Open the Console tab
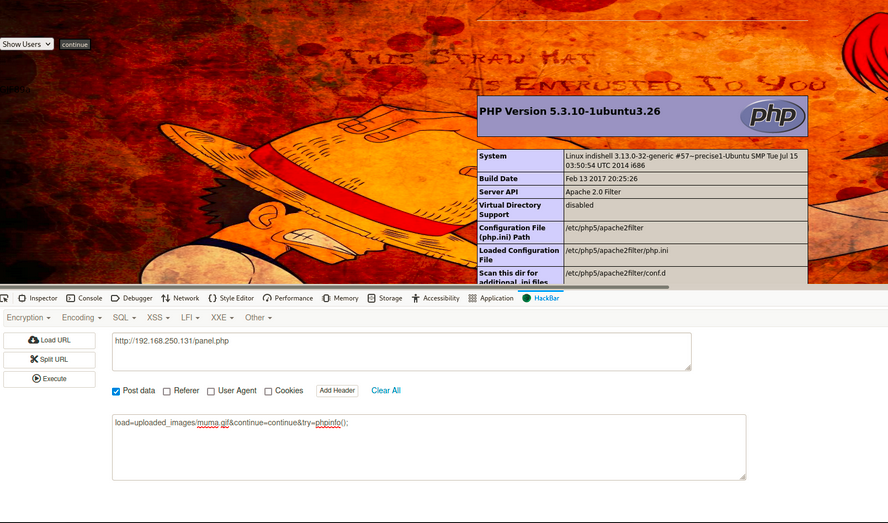Viewport: 888px width, 523px height. coord(84,298)
